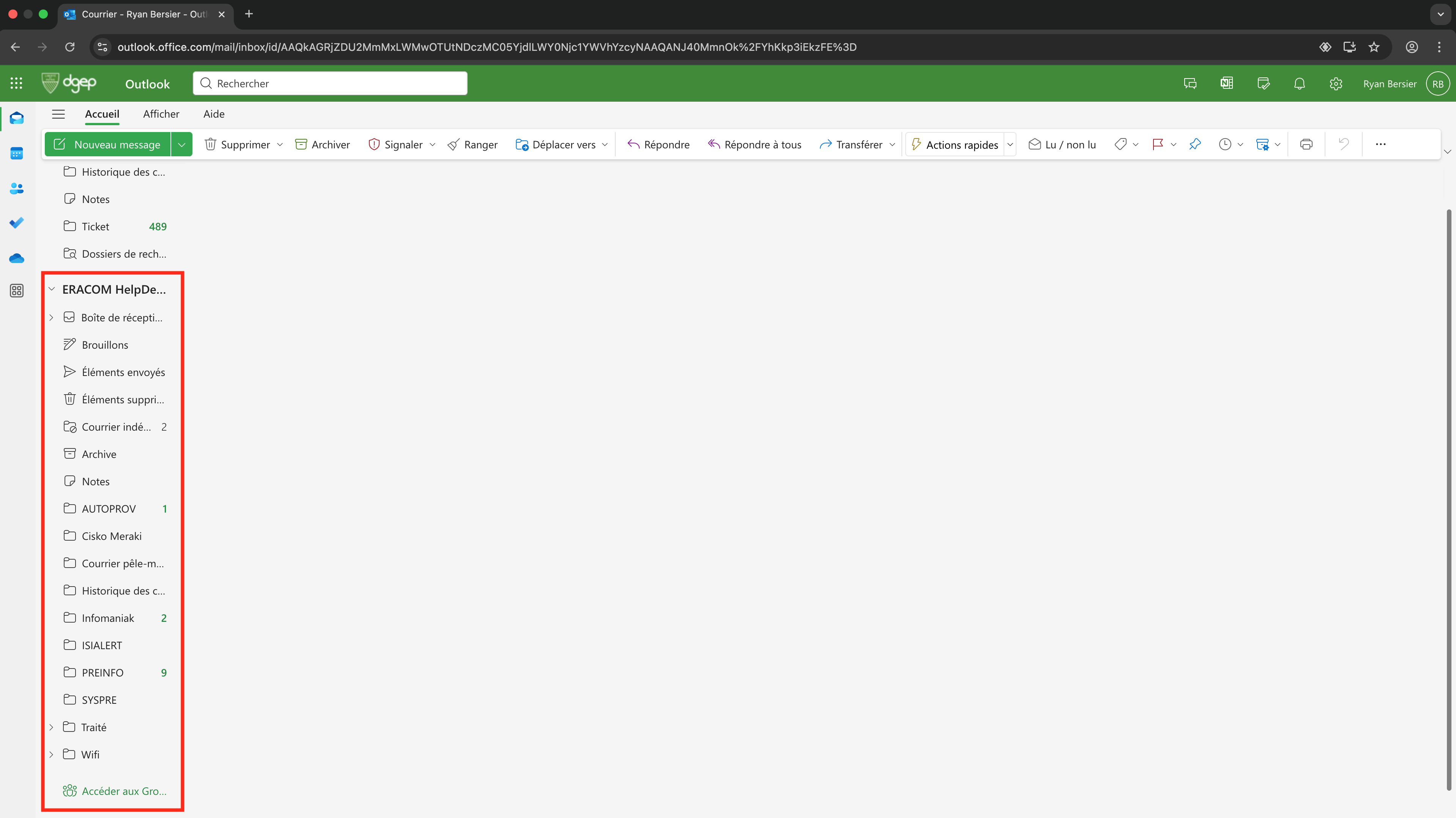Image resolution: width=1456 pixels, height=818 pixels.
Task: Open the Aide tab
Action: pos(214,114)
